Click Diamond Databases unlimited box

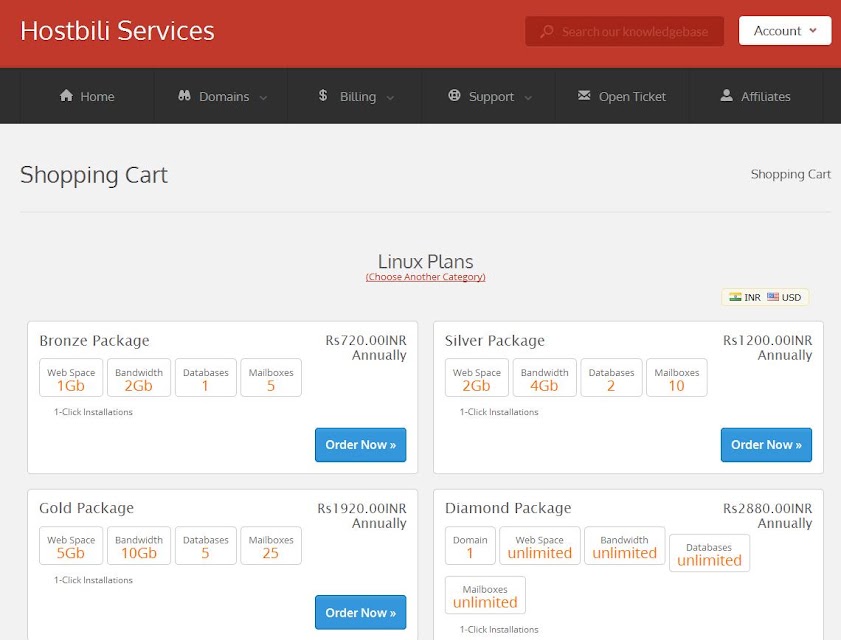[x=709, y=553]
